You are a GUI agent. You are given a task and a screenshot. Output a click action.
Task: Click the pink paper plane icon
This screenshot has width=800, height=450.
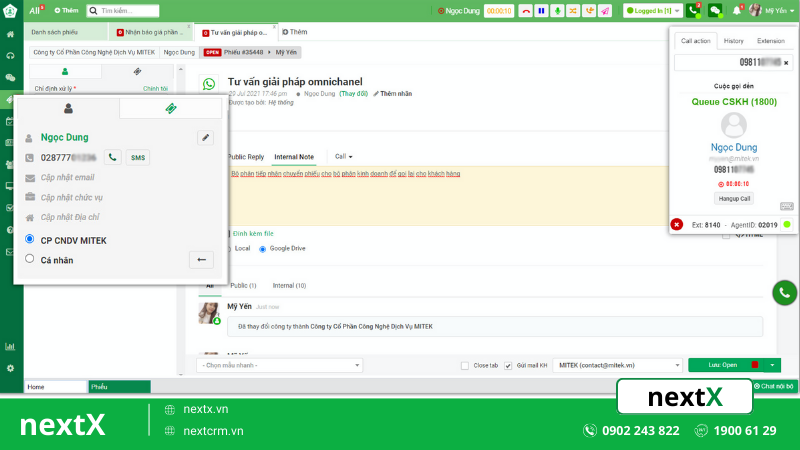605,11
